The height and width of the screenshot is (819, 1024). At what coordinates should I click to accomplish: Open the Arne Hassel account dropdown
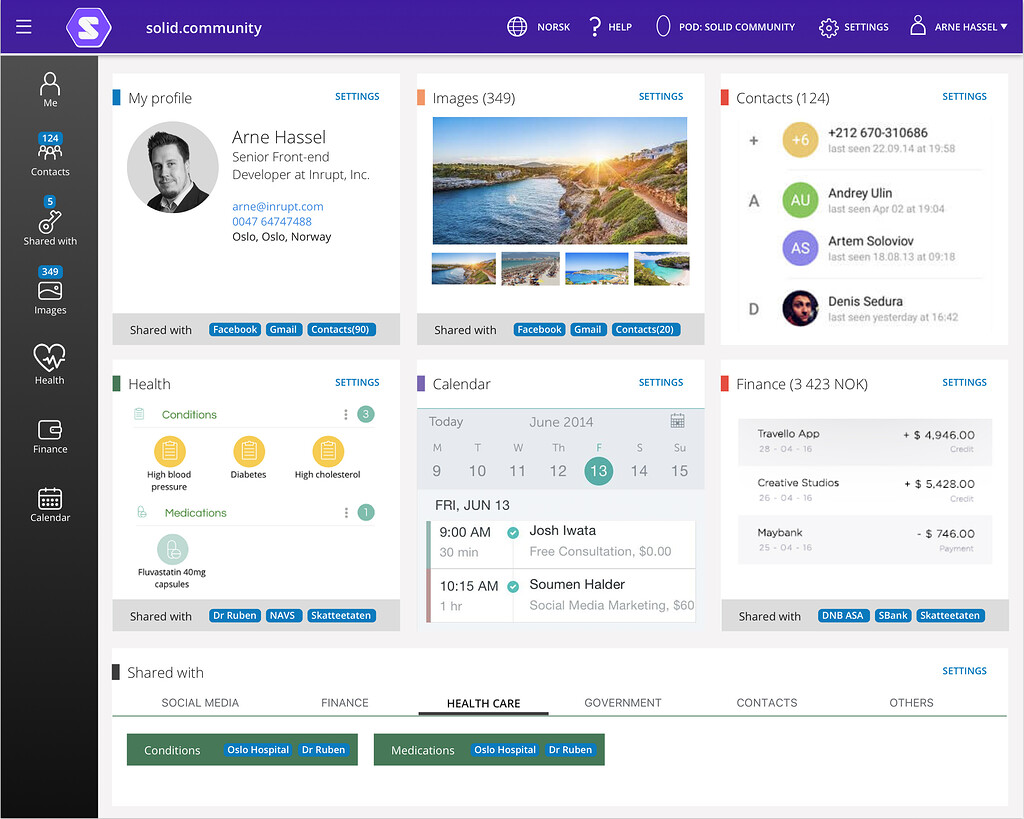point(958,27)
